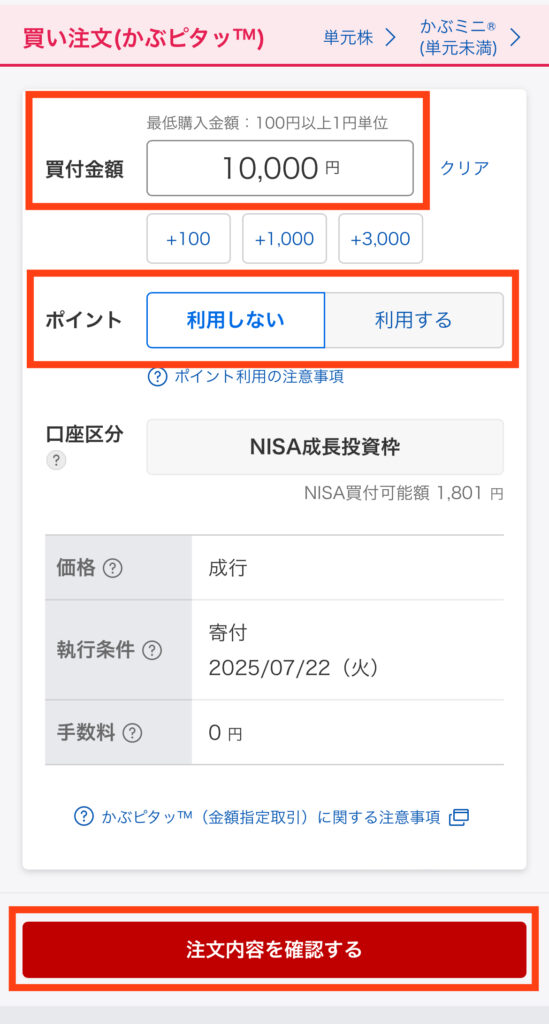The width and height of the screenshot is (549, 1024).
Task: Click help icon beside 執行条件
Action: coord(151,650)
